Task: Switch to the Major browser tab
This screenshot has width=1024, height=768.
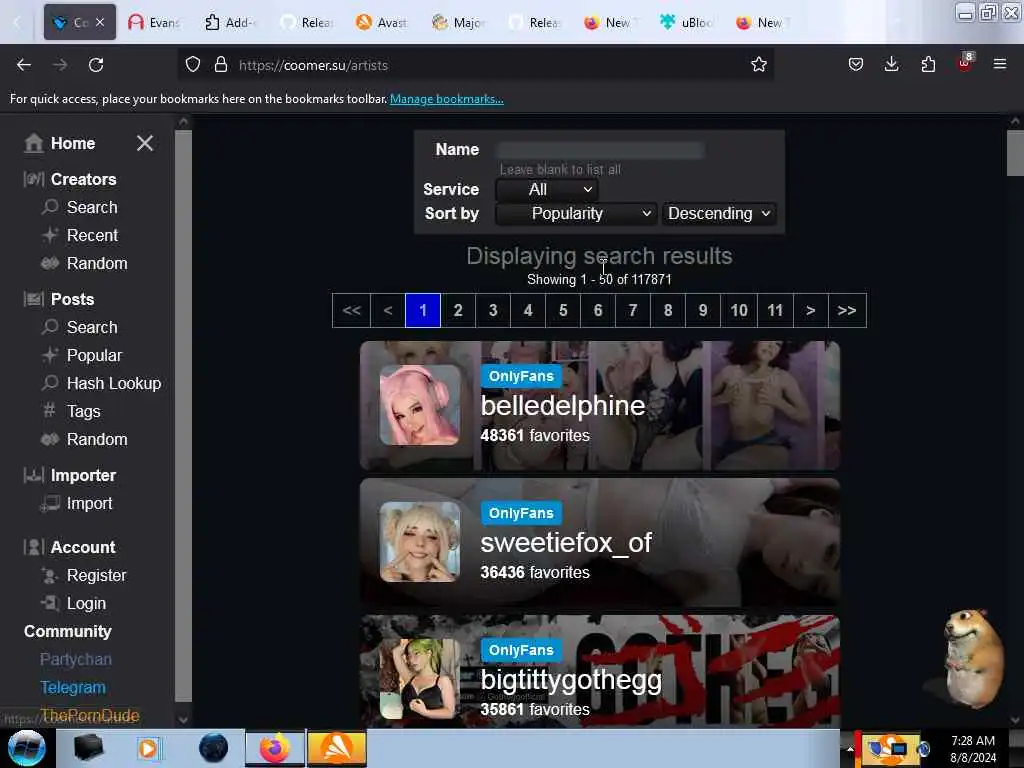Action: (x=458, y=22)
